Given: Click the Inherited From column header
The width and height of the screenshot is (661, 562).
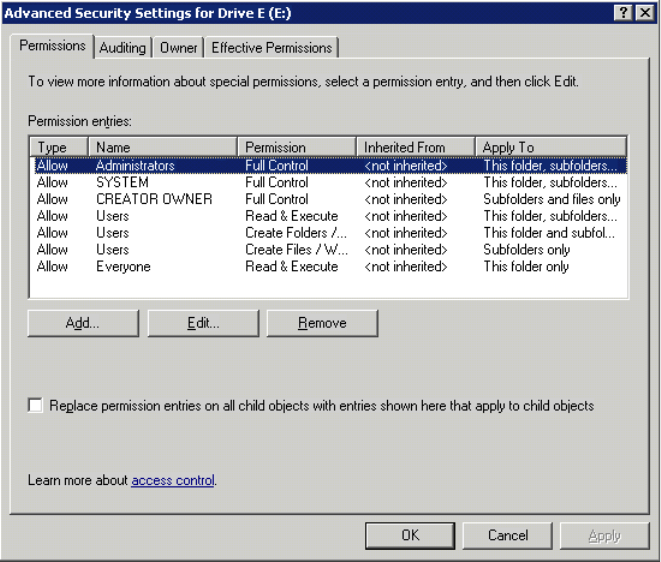Looking at the screenshot, I should (415, 147).
